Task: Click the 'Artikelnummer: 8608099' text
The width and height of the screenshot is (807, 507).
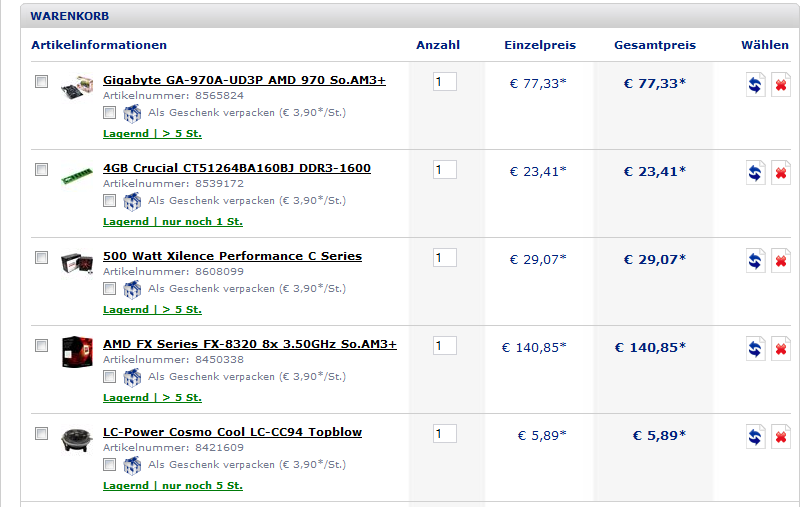Action: click(x=173, y=272)
